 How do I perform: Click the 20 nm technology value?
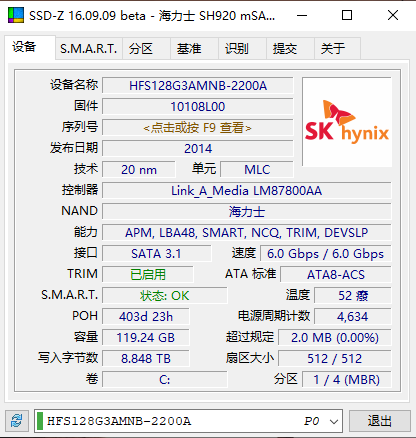139,170
